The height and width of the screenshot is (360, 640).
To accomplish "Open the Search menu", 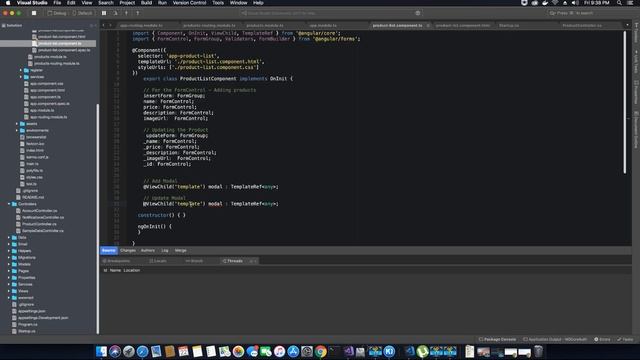I will (105, 3).
